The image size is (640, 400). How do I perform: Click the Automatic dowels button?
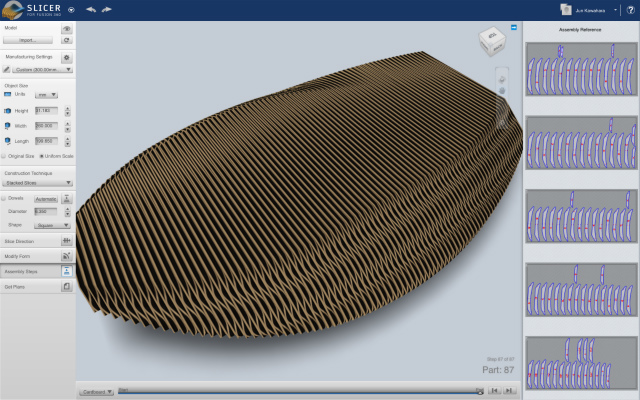click(x=46, y=199)
